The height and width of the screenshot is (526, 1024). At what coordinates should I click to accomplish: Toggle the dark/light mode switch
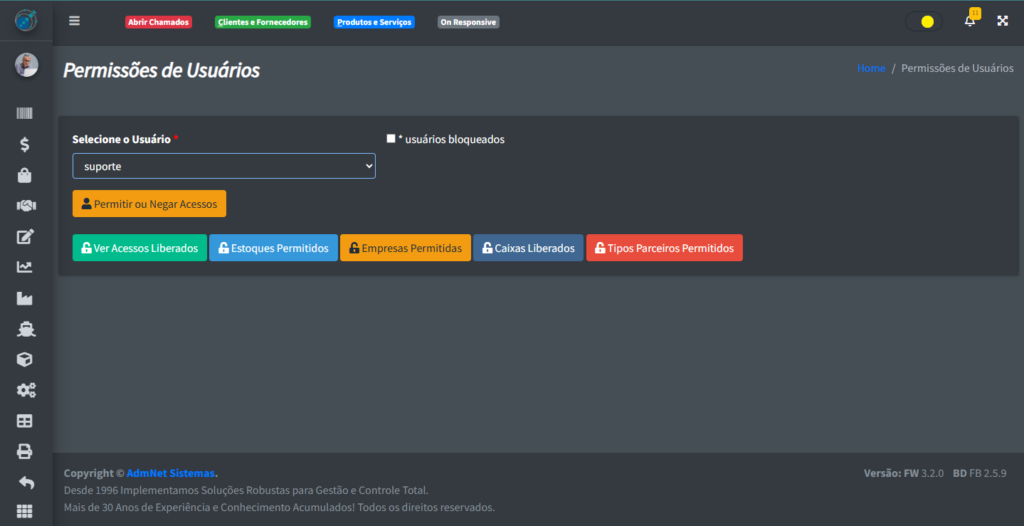coord(923,22)
